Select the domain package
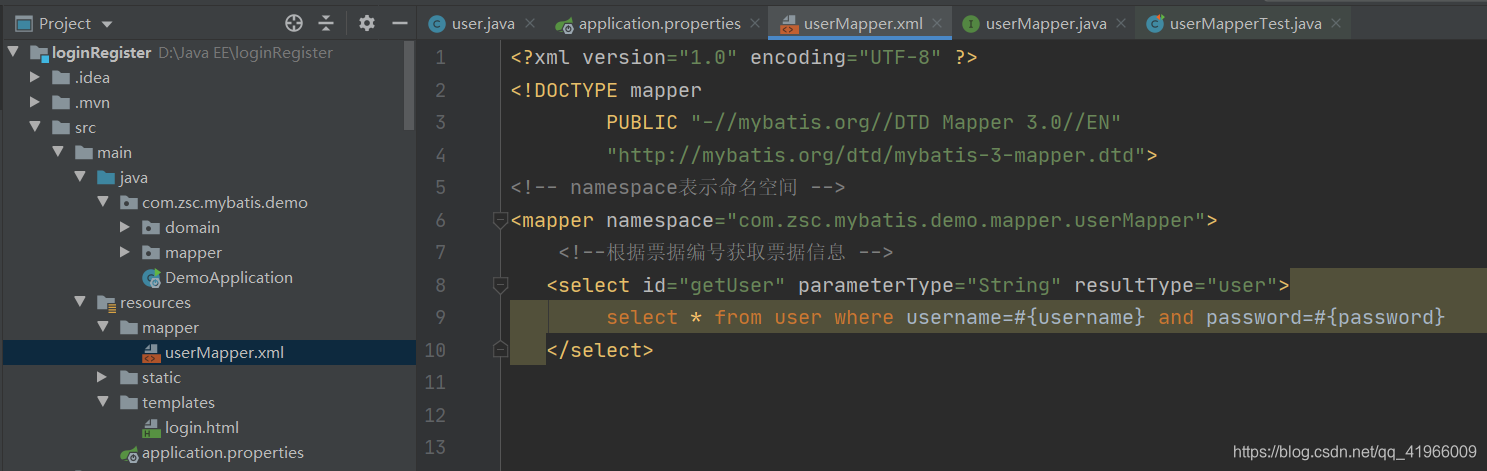Viewport: 1487px width, 471px height. (x=193, y=228)
